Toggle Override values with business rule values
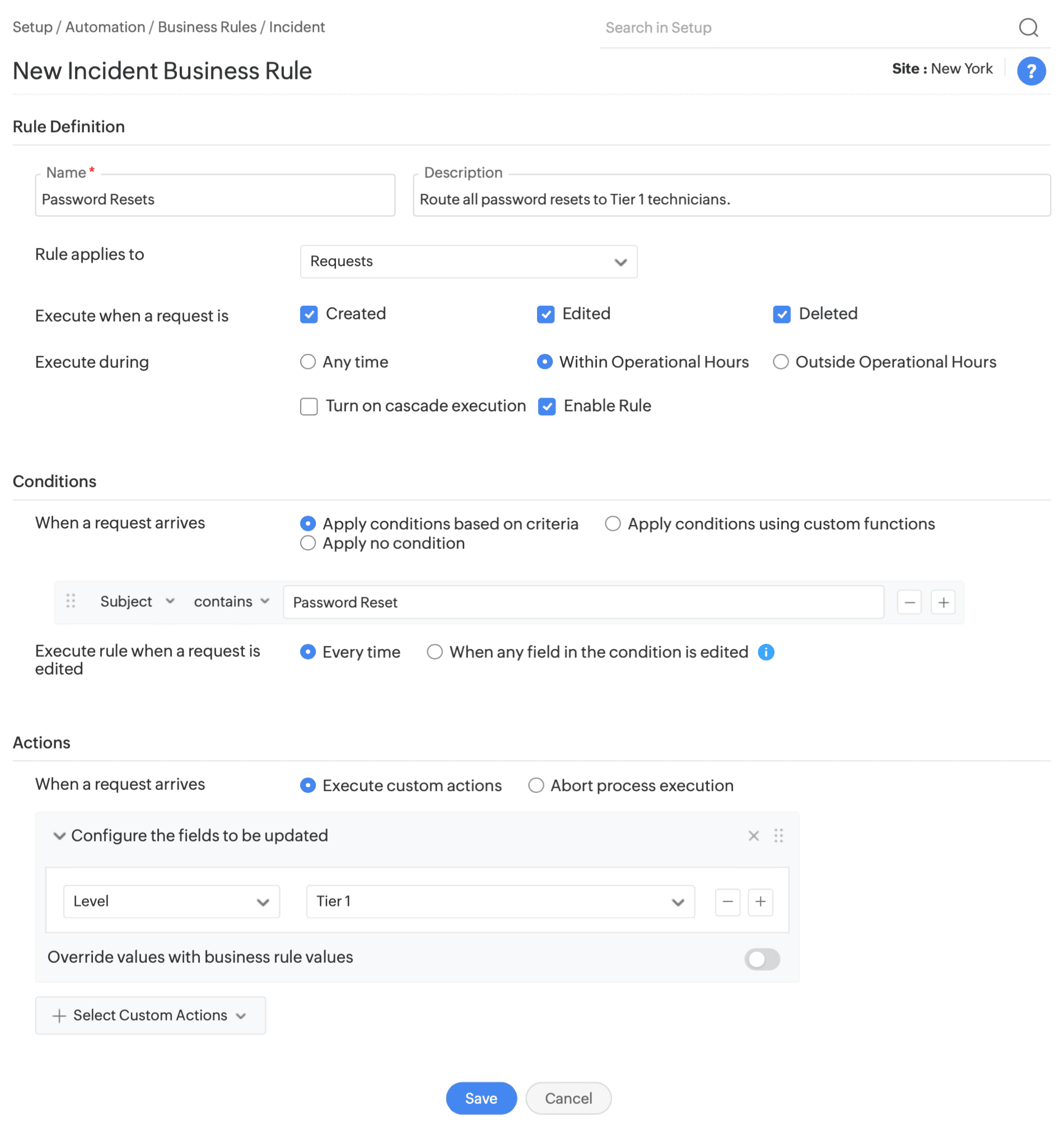Image resolution: width=1064 pixels, height=1123 pixels. coord(762,959)
